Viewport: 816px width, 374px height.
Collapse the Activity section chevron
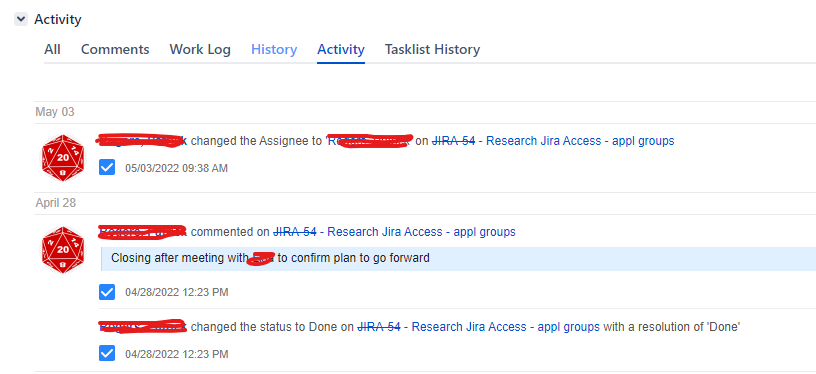pyautogui.click(x=21, y=19)
